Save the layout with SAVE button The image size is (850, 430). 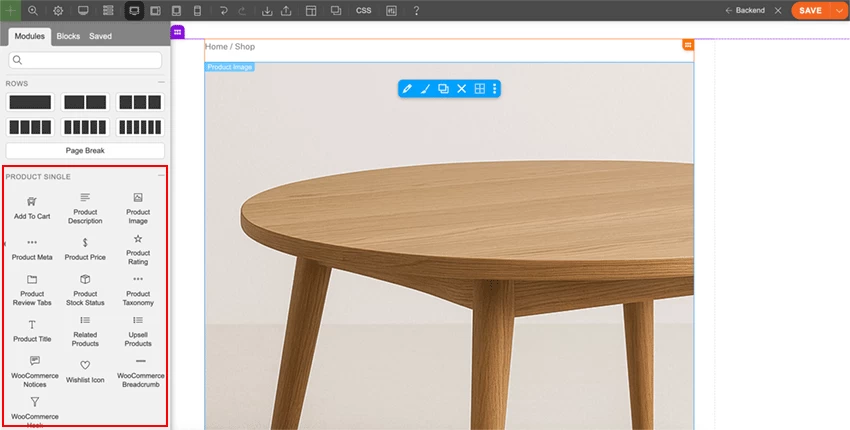[810, 10]
